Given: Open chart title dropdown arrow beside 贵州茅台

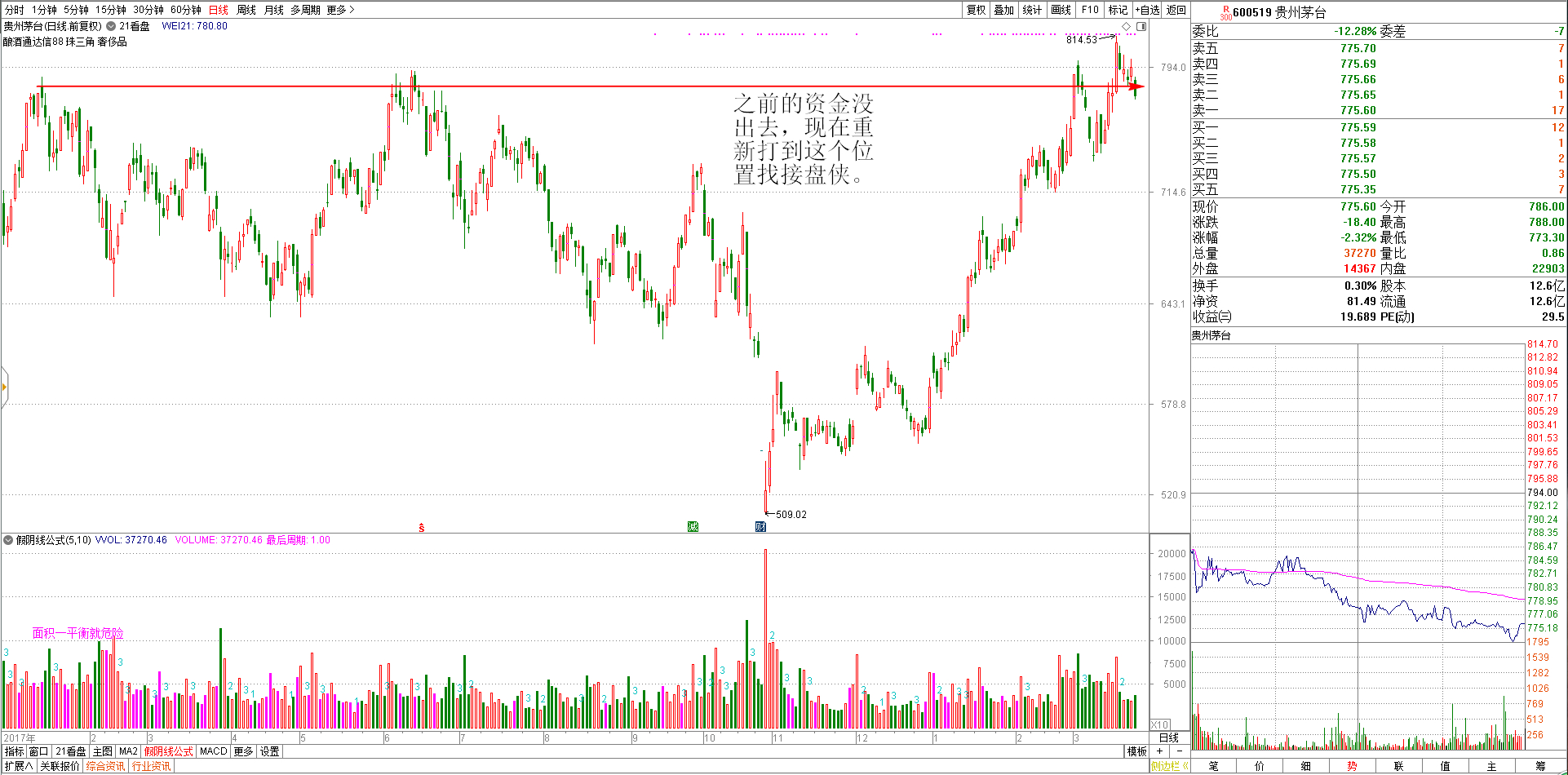Looking at the screenshot, I should click(x=111, y=26).
